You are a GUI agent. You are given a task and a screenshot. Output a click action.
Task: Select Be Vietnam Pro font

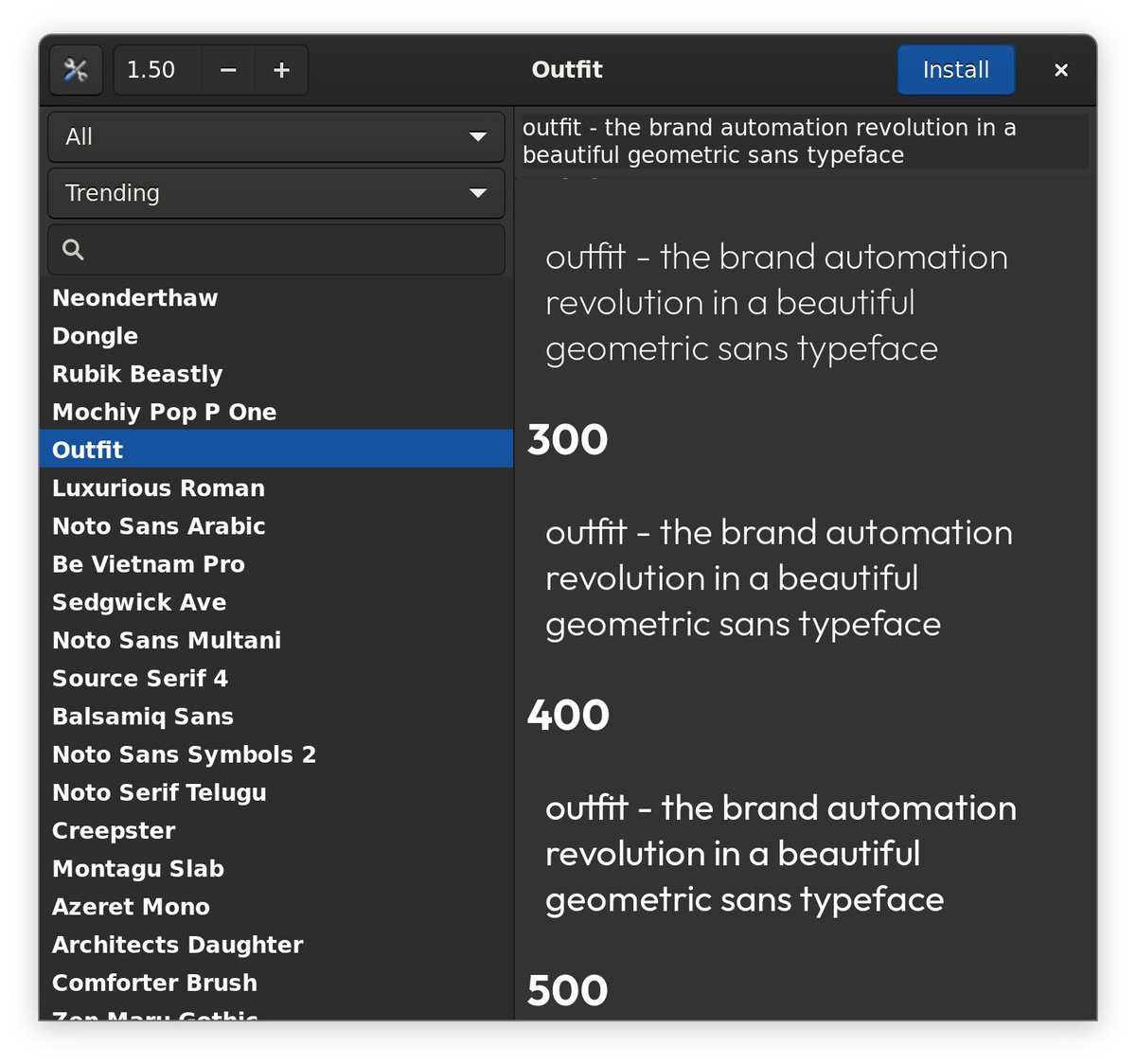click(276, 564)
